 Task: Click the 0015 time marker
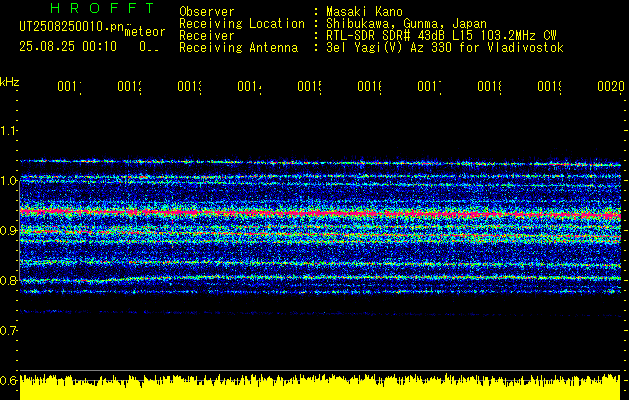pyautogui.click(x=310, y=86)
